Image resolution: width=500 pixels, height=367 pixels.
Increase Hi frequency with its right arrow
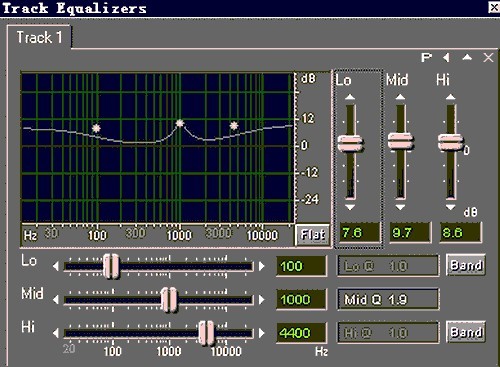tap(262, 333)
